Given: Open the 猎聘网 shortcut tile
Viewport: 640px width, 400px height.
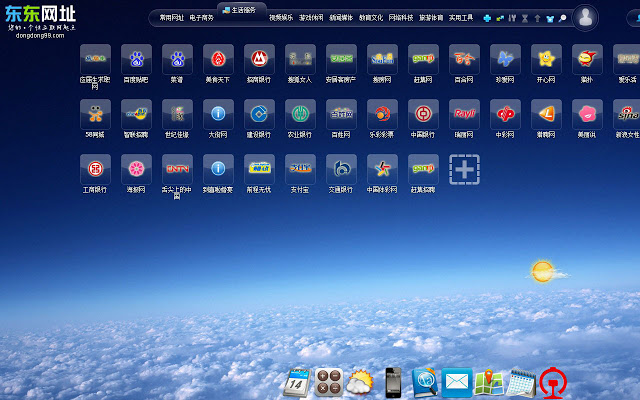Looking at the screenshot, I should (546, 114).
